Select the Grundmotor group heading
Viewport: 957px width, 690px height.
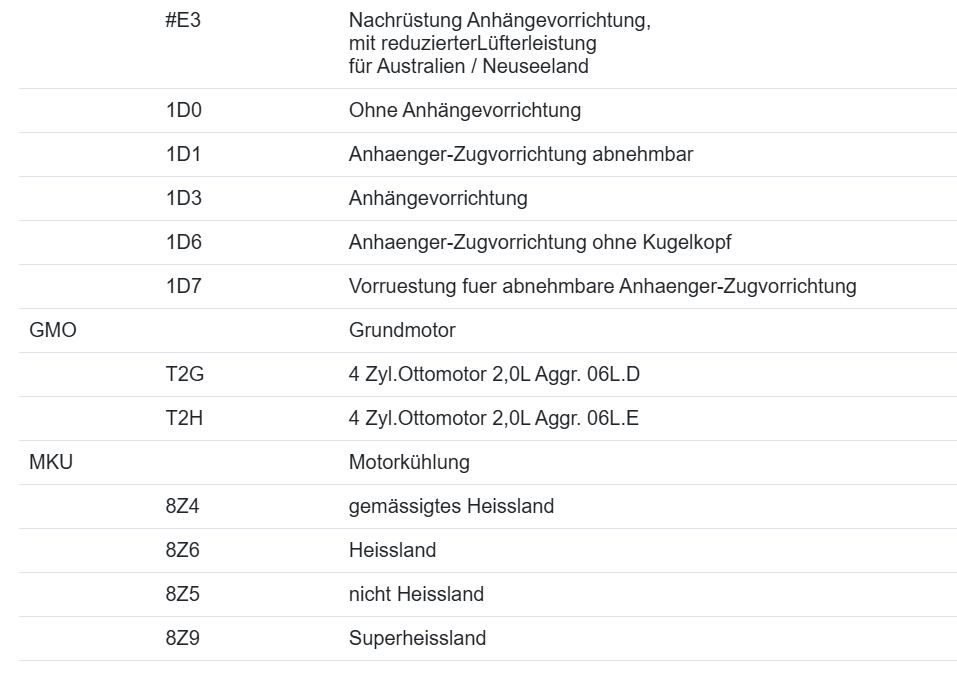(x=402, y=331)
